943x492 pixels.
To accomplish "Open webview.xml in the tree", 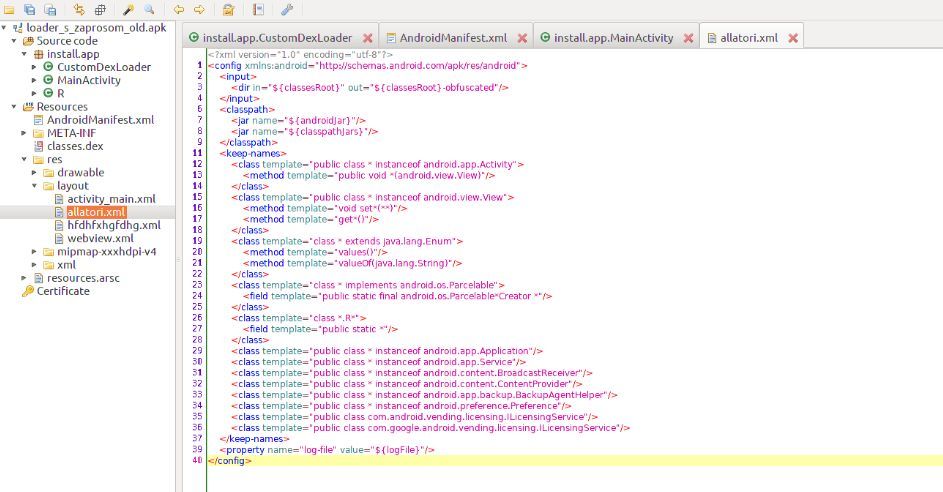I will [x=100, y=238].
